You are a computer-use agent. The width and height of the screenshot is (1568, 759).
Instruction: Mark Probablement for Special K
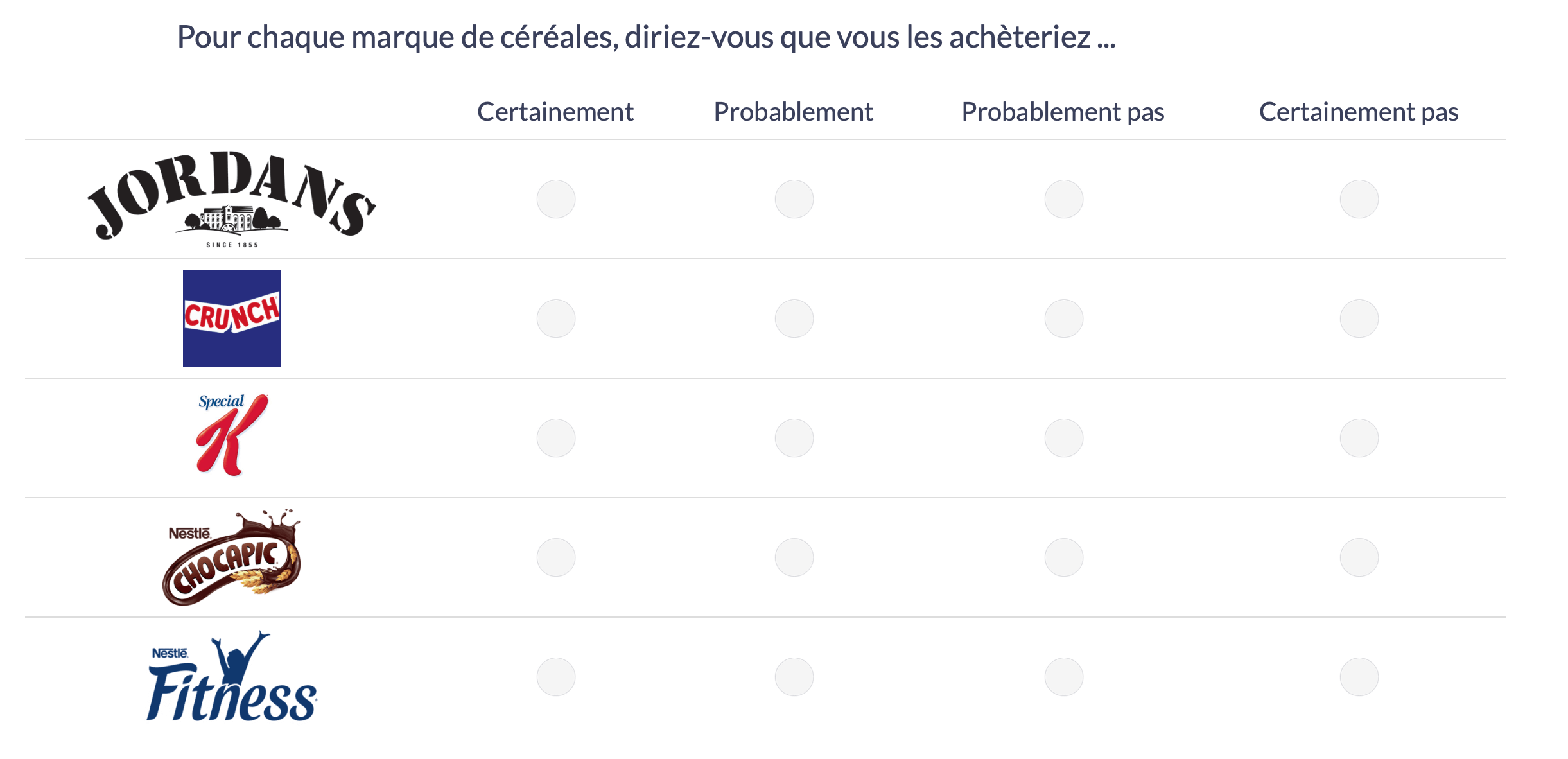(794, 438)
